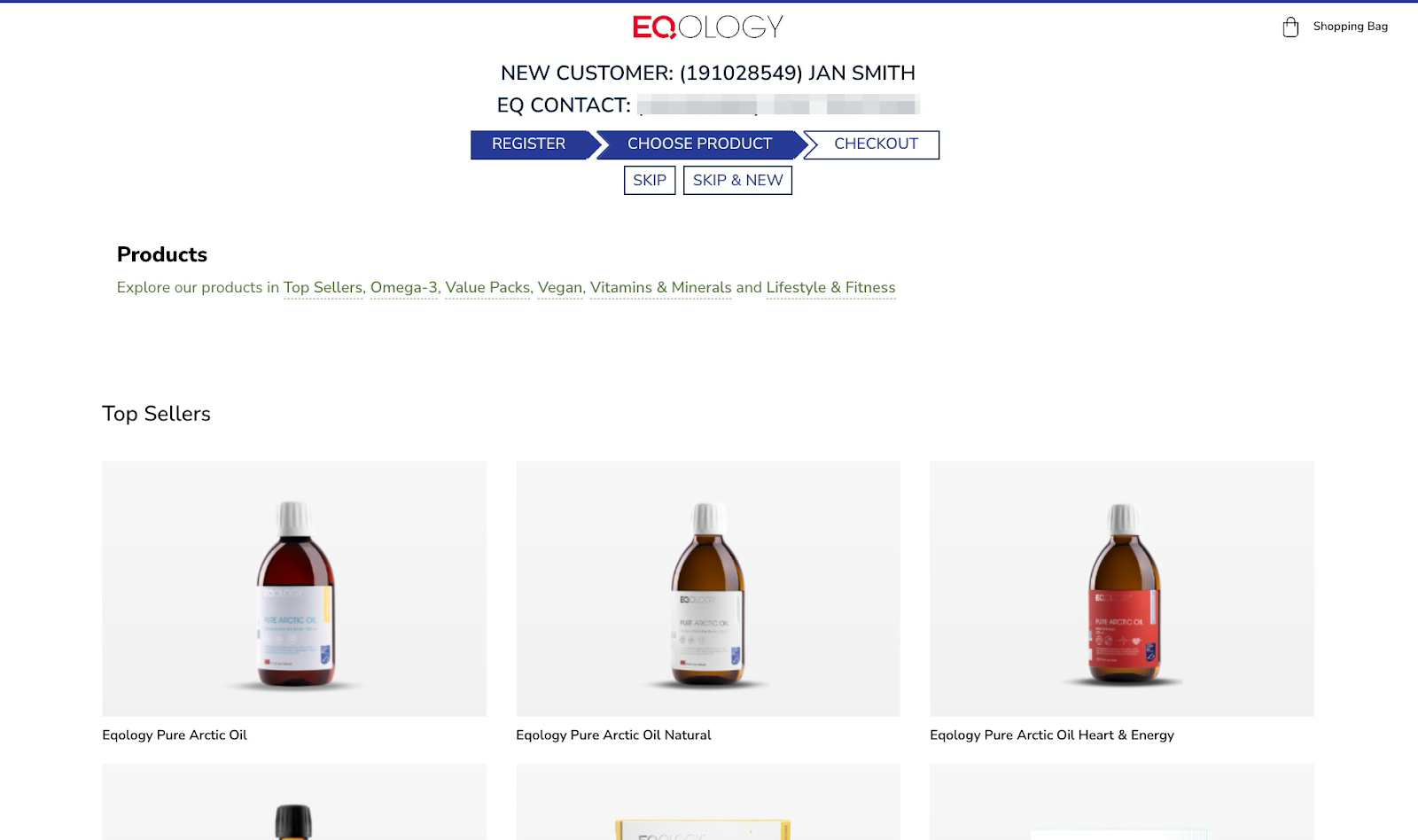Open the Checkout step
The image size is (1418, 840).
click(873, 144)
